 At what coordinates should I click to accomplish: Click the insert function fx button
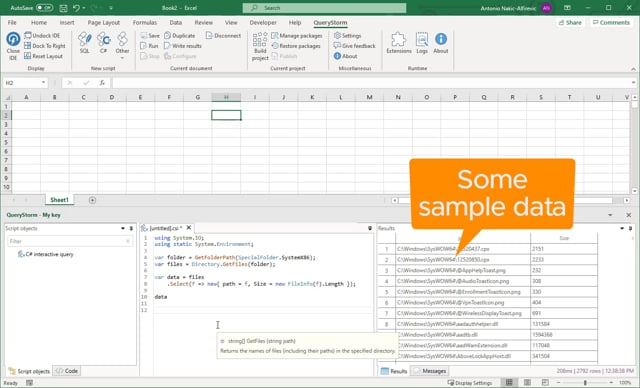tap(102, 83)
